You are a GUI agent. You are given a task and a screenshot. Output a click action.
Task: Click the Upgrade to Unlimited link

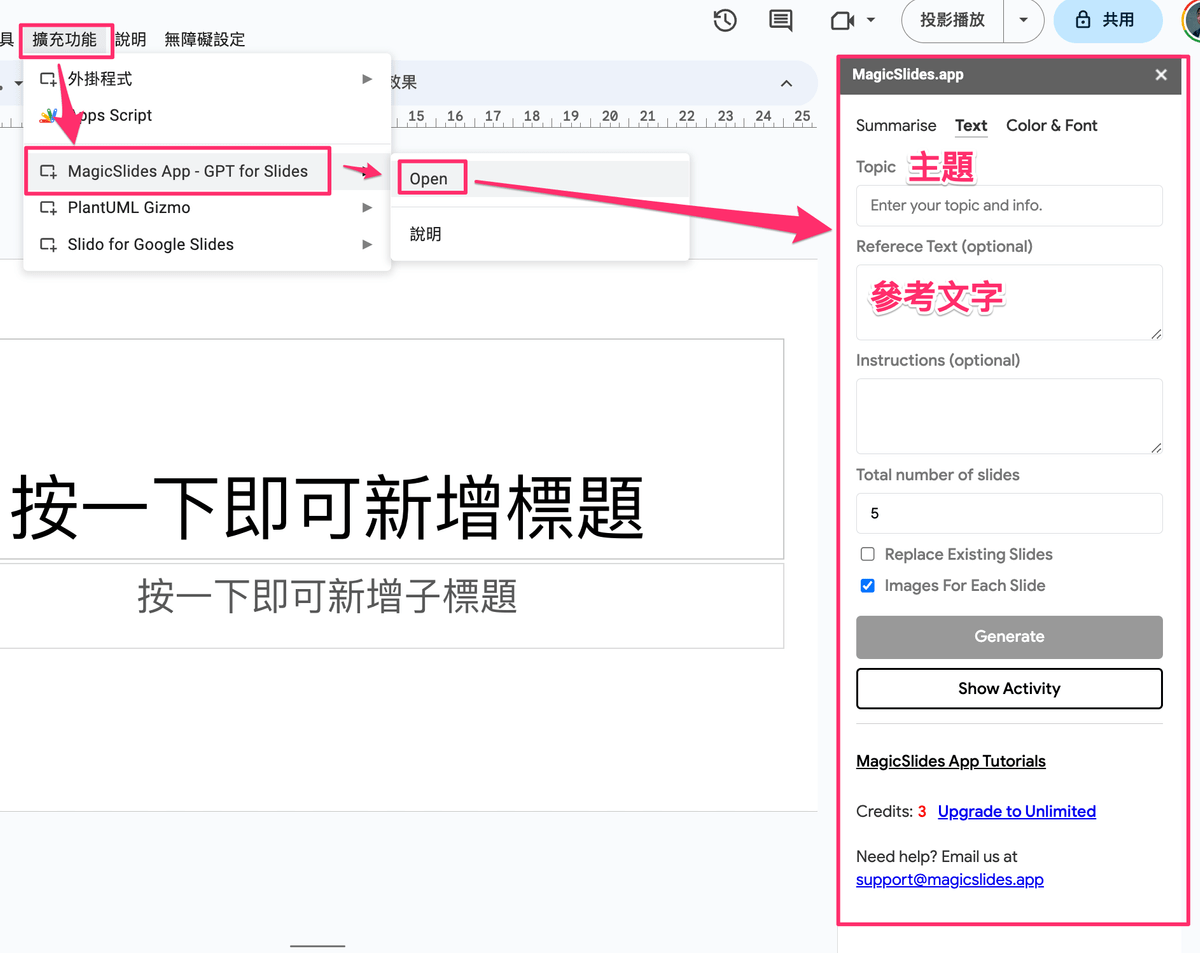pos(1017,812)
